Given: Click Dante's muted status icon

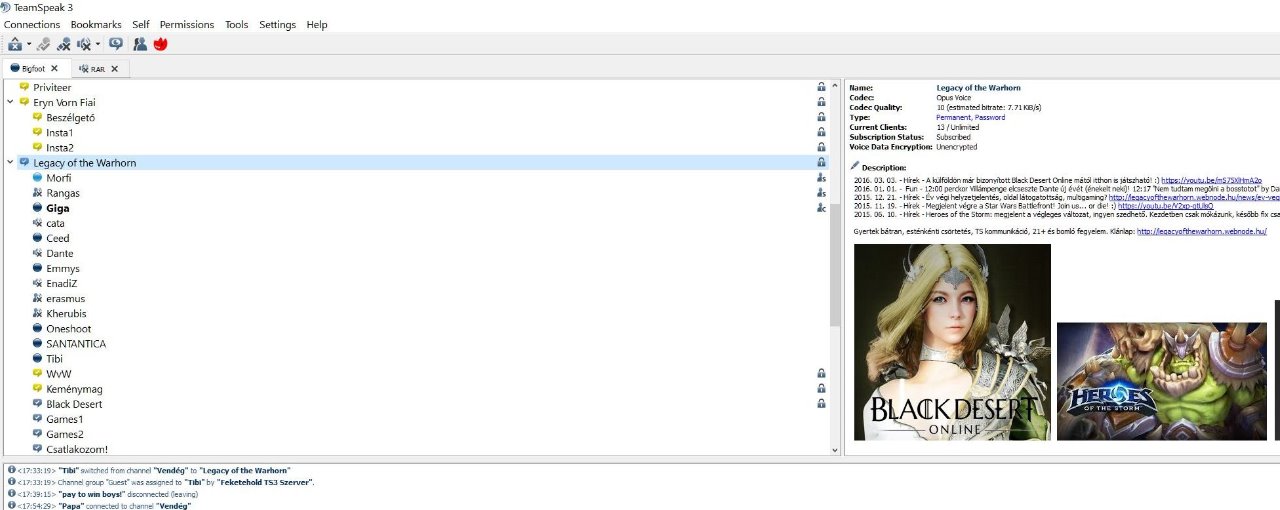Looking at the screenshot, I should (37, 253).
